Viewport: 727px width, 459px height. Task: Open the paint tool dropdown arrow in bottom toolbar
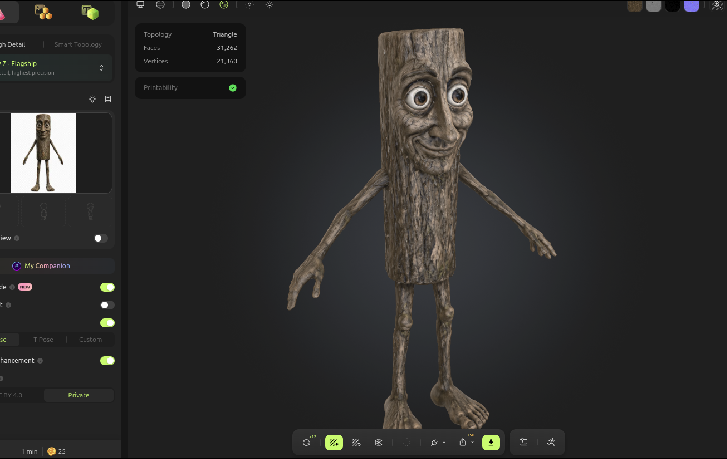(444, 443)
